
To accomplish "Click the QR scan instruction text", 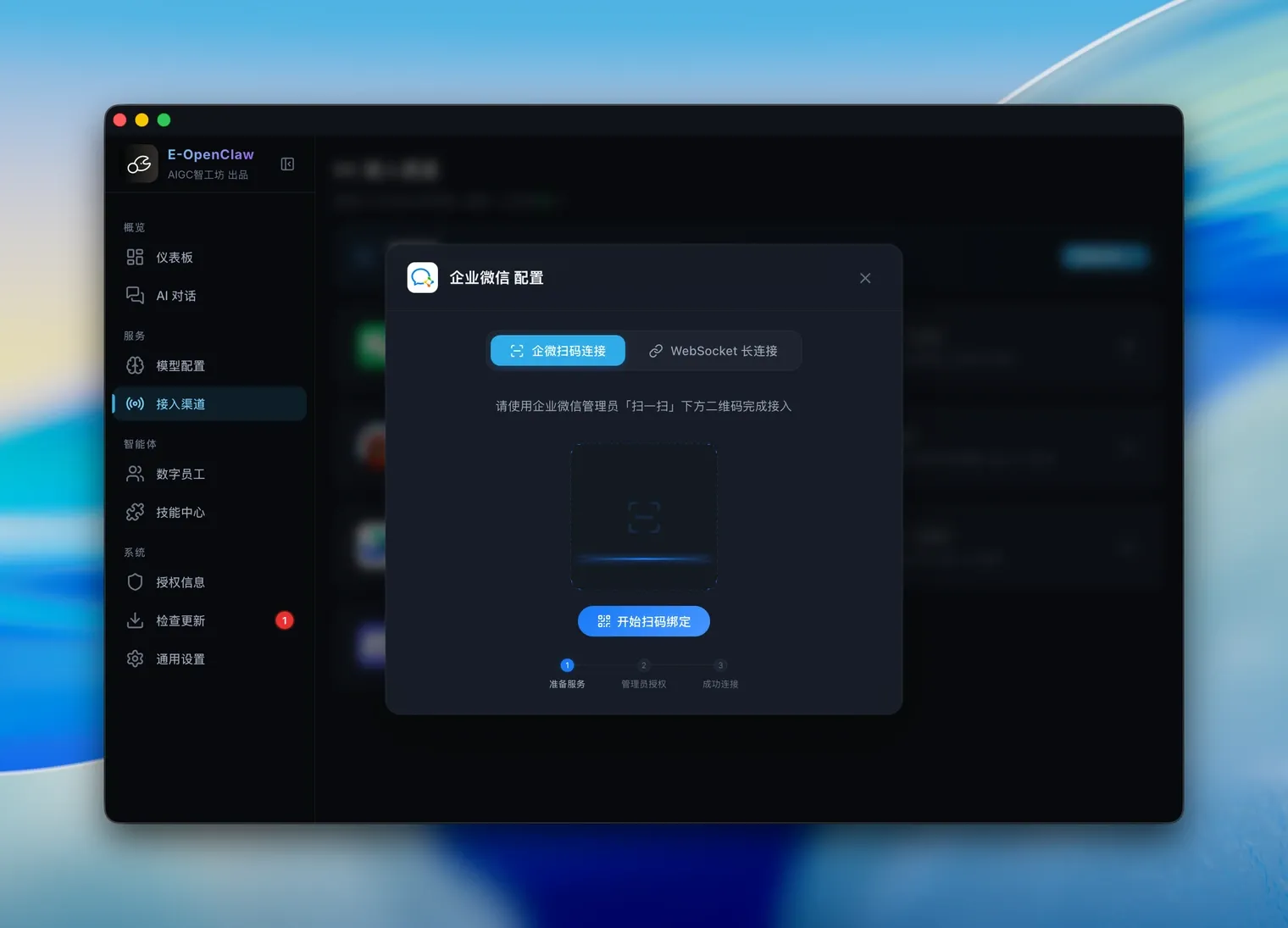I will (x=644, y=406).
